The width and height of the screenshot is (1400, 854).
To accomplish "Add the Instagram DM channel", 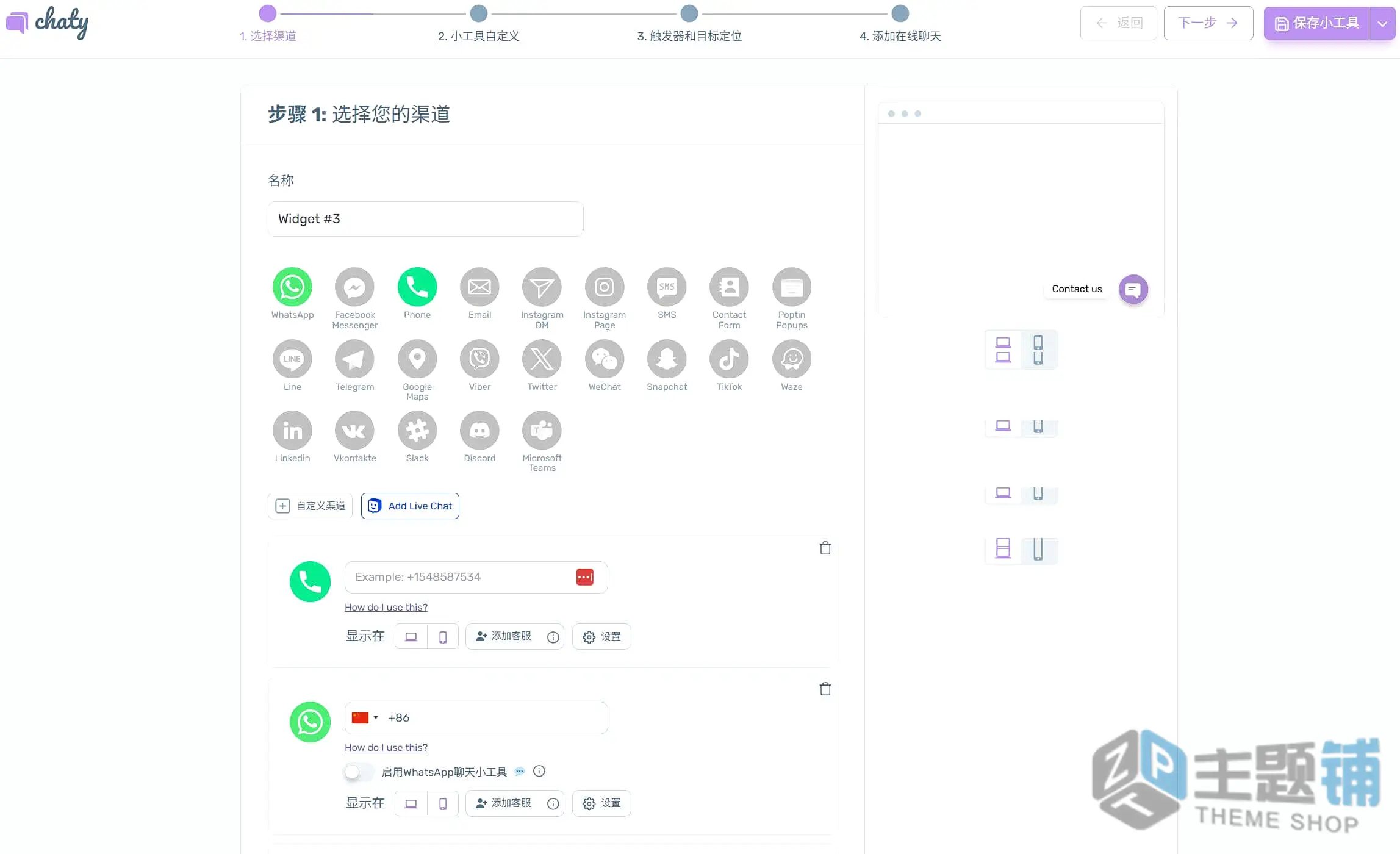I will 542,287.
